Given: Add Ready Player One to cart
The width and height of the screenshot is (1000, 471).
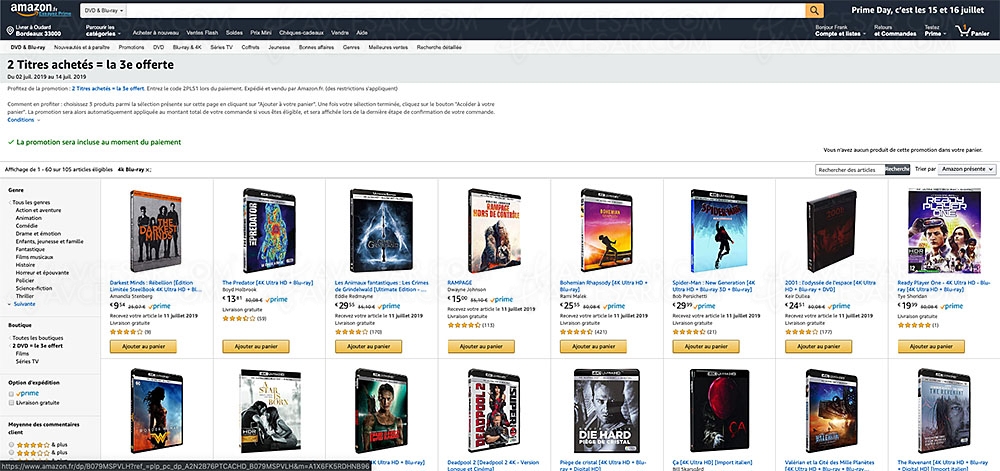Looking at the screenshot, I should pos(931,346).
